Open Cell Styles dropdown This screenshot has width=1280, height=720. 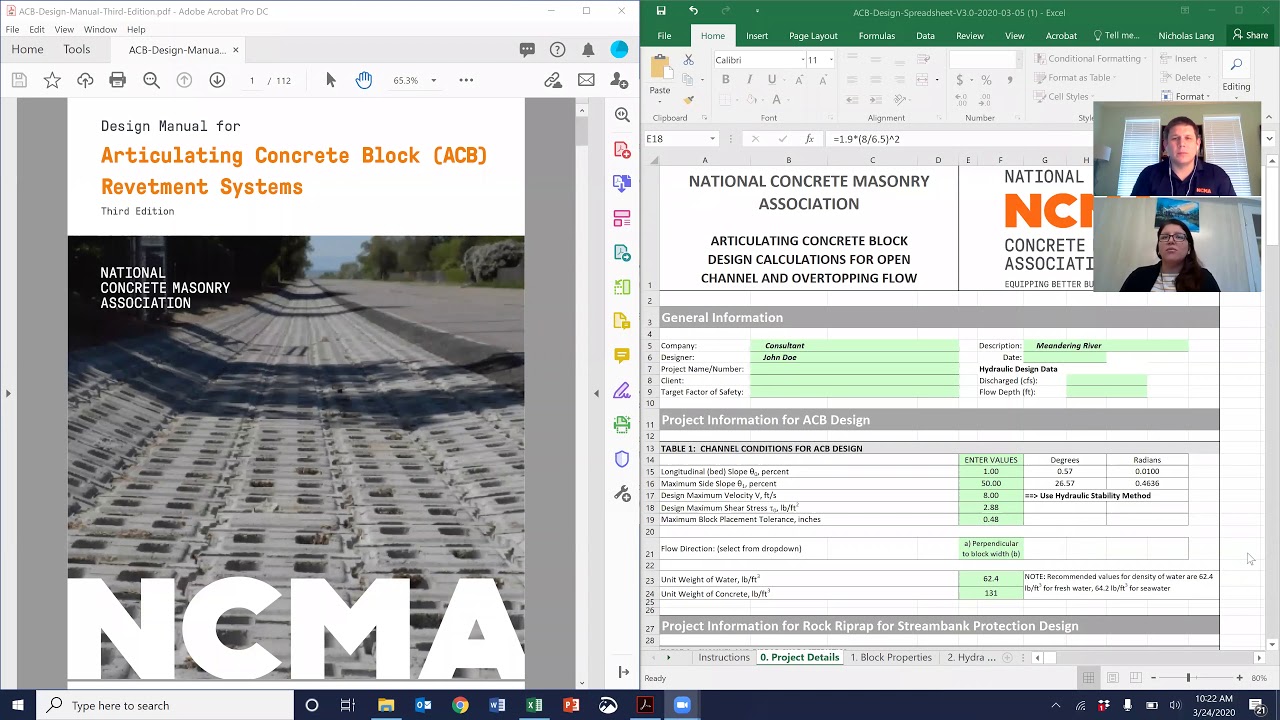(1065, 97)
